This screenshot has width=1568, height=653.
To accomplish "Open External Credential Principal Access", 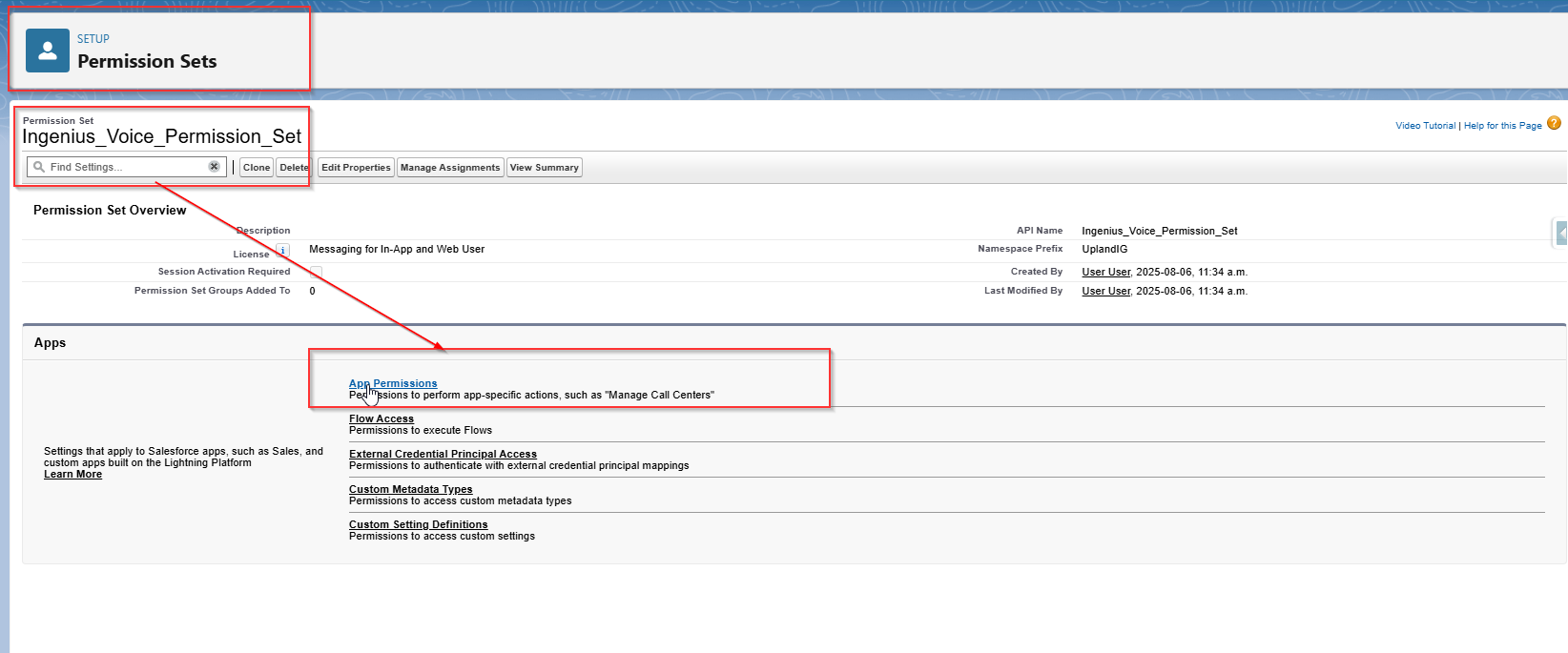I will tap(443, 454).
